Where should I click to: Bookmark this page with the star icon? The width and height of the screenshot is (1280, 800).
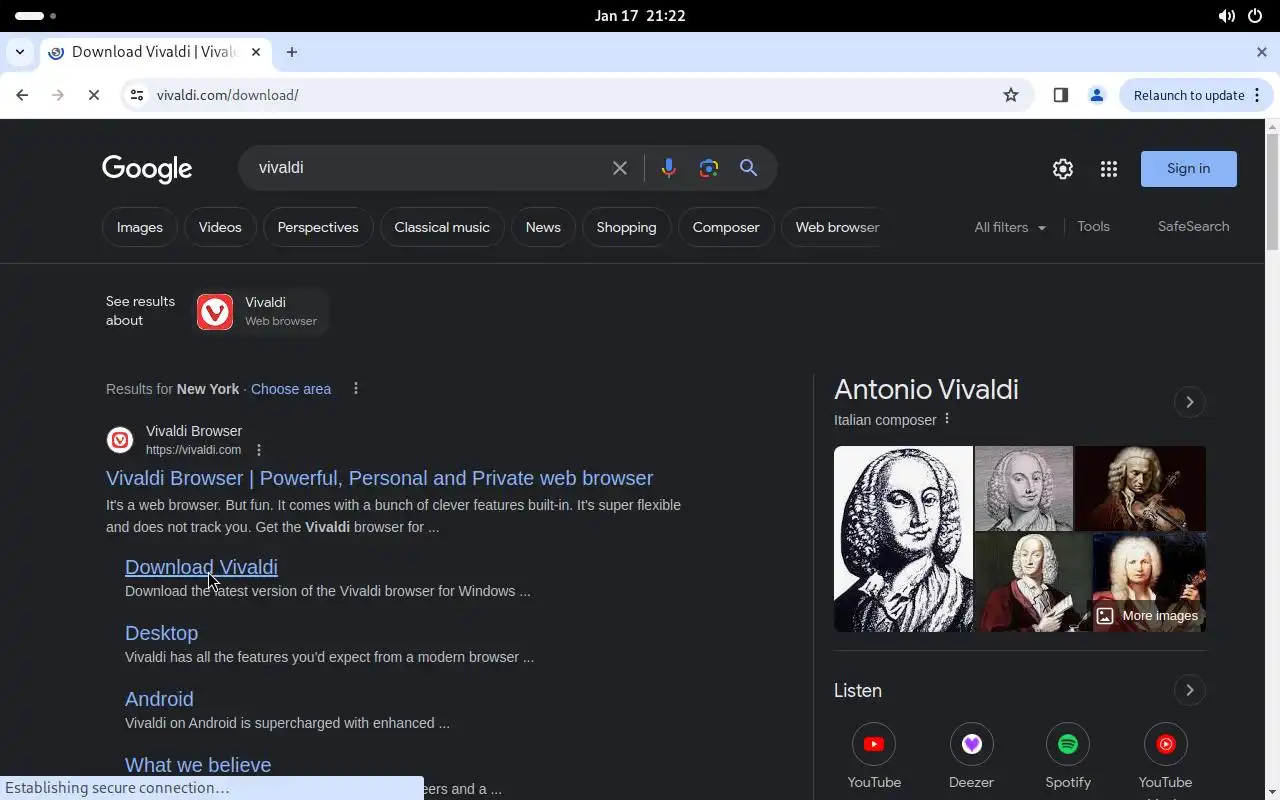[1011, 95]
